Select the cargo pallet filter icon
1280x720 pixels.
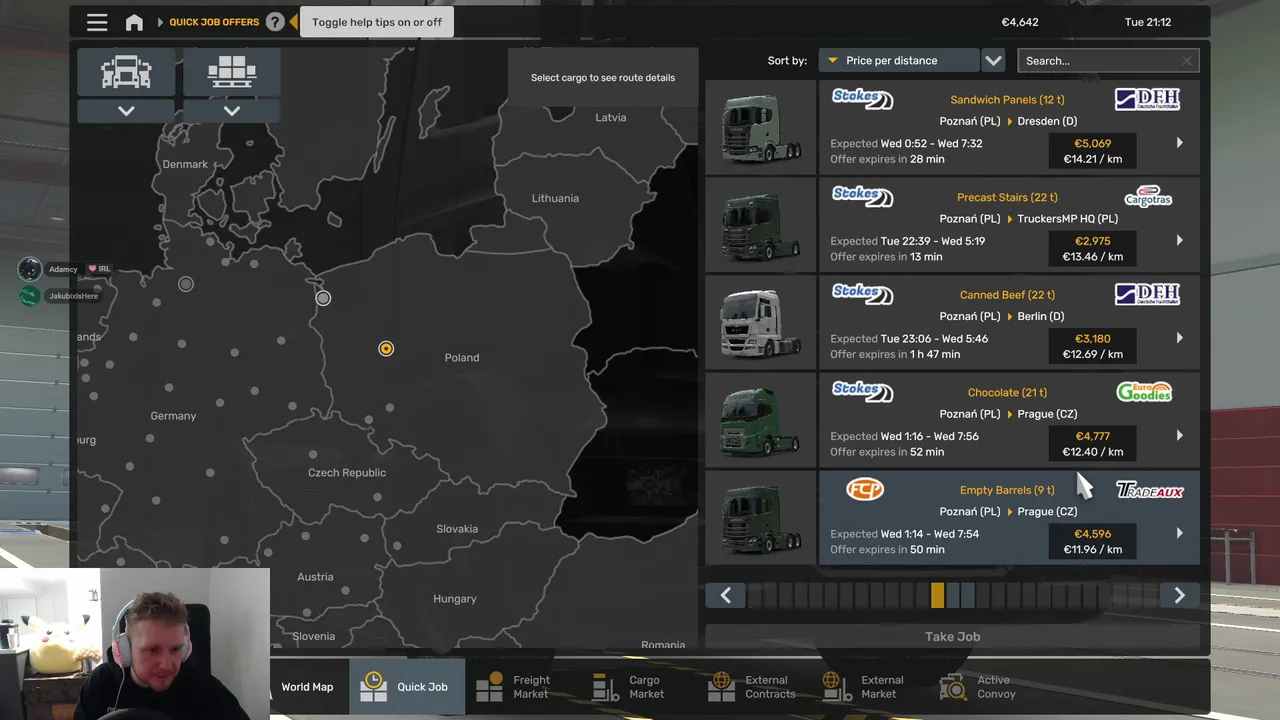[x=232, y=72]
